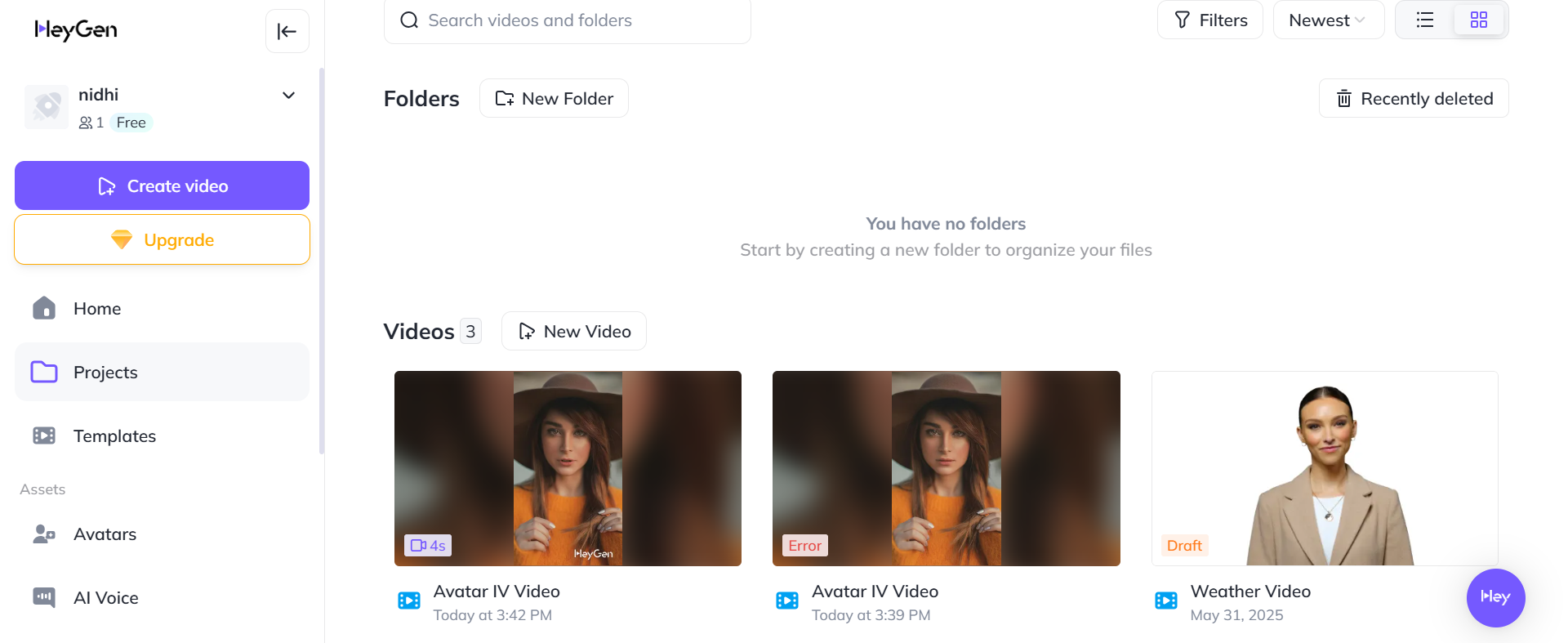Click the New Folder button
The width and height of the screenshot is (1568, 643).
click(554, 99)
